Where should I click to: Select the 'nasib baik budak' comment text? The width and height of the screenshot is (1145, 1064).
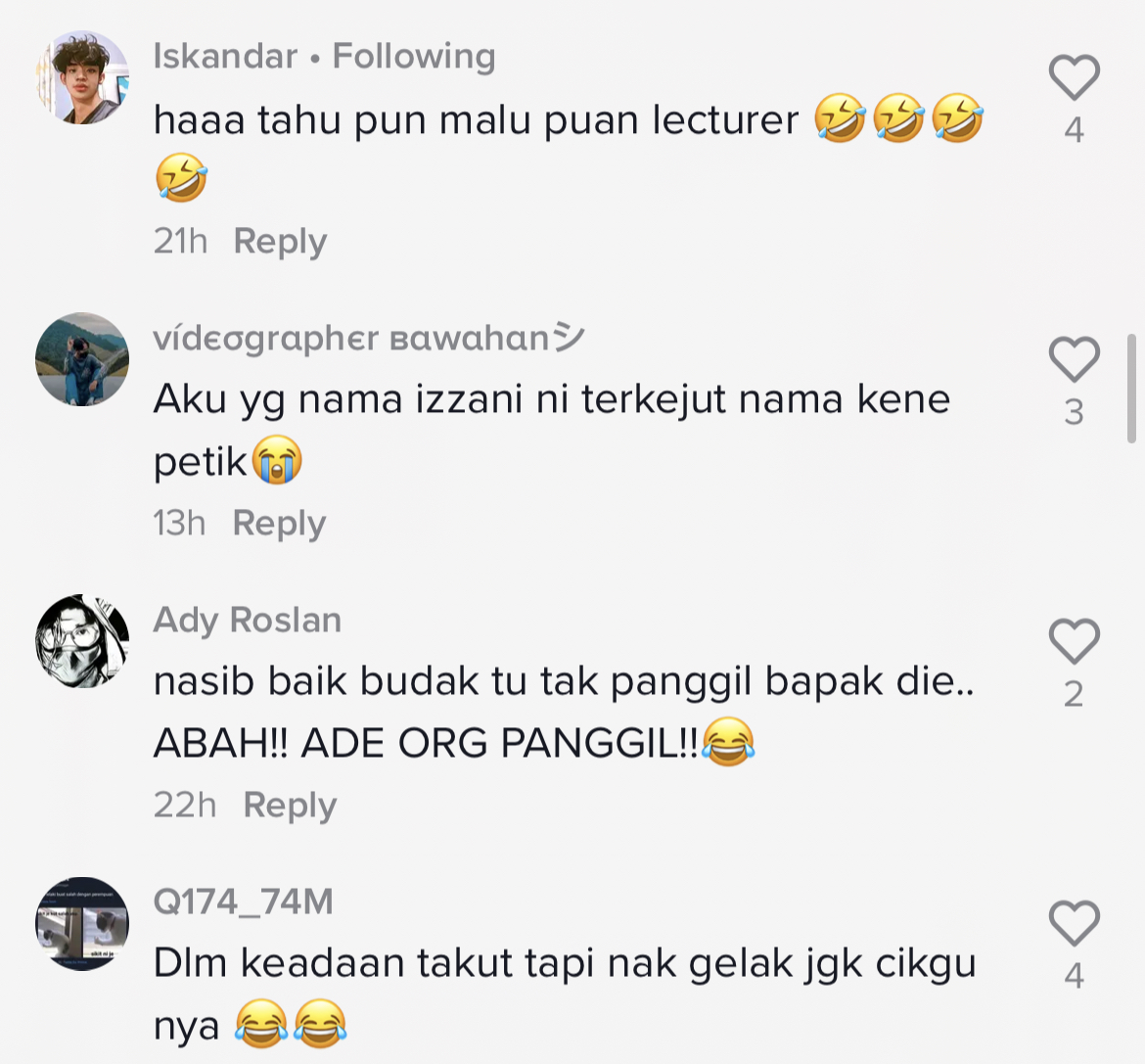[564, 713]
